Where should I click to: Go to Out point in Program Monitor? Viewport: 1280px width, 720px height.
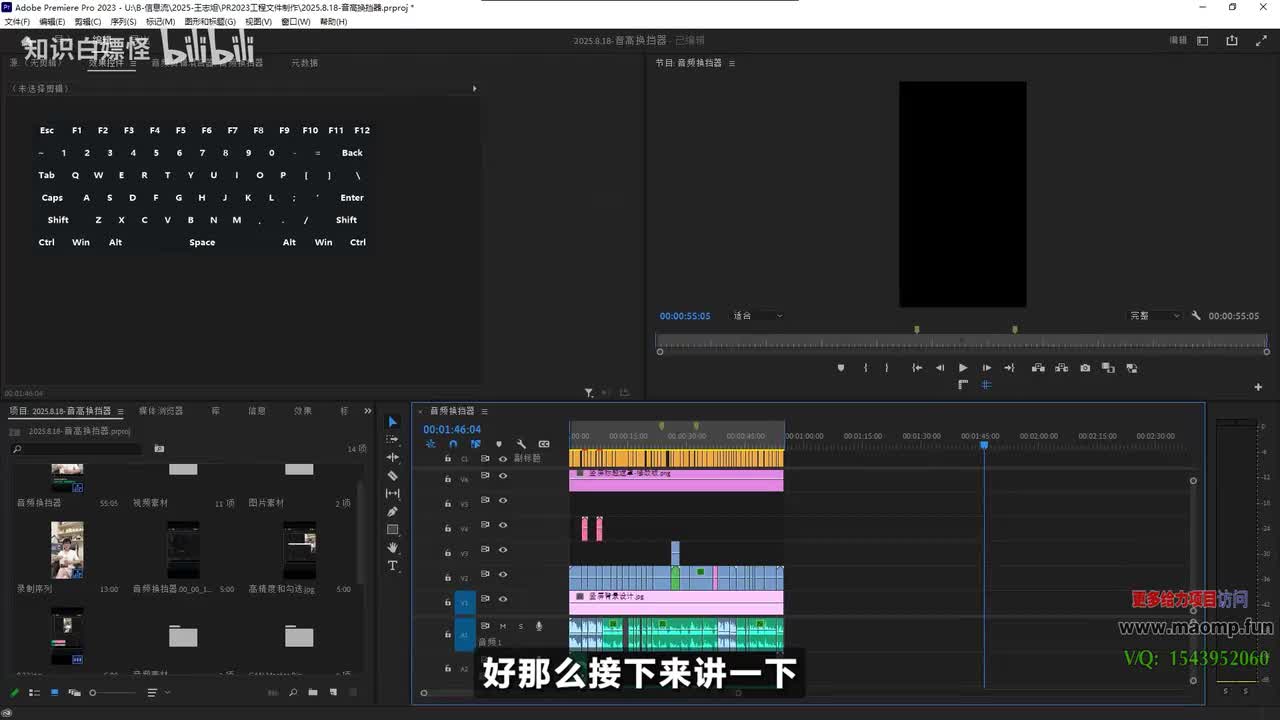coord(1010,368)
